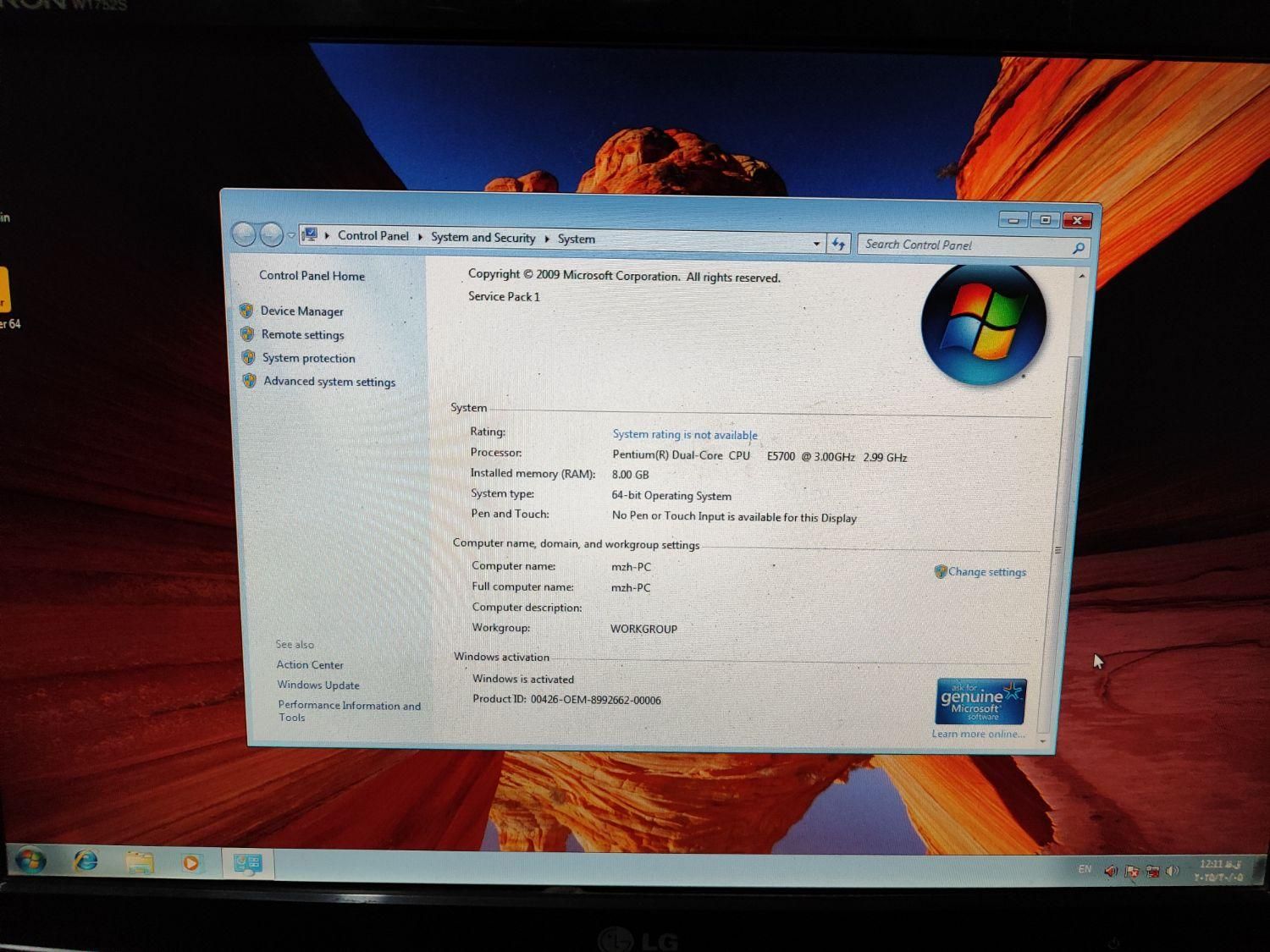Open Windows Update under See also
1270x952 pixels.
pyautogui.click(x=318, y=685)
